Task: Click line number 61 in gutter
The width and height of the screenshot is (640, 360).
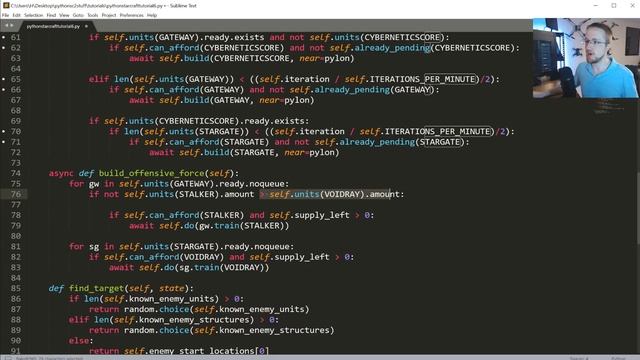Action: click(x=16, y=37)
